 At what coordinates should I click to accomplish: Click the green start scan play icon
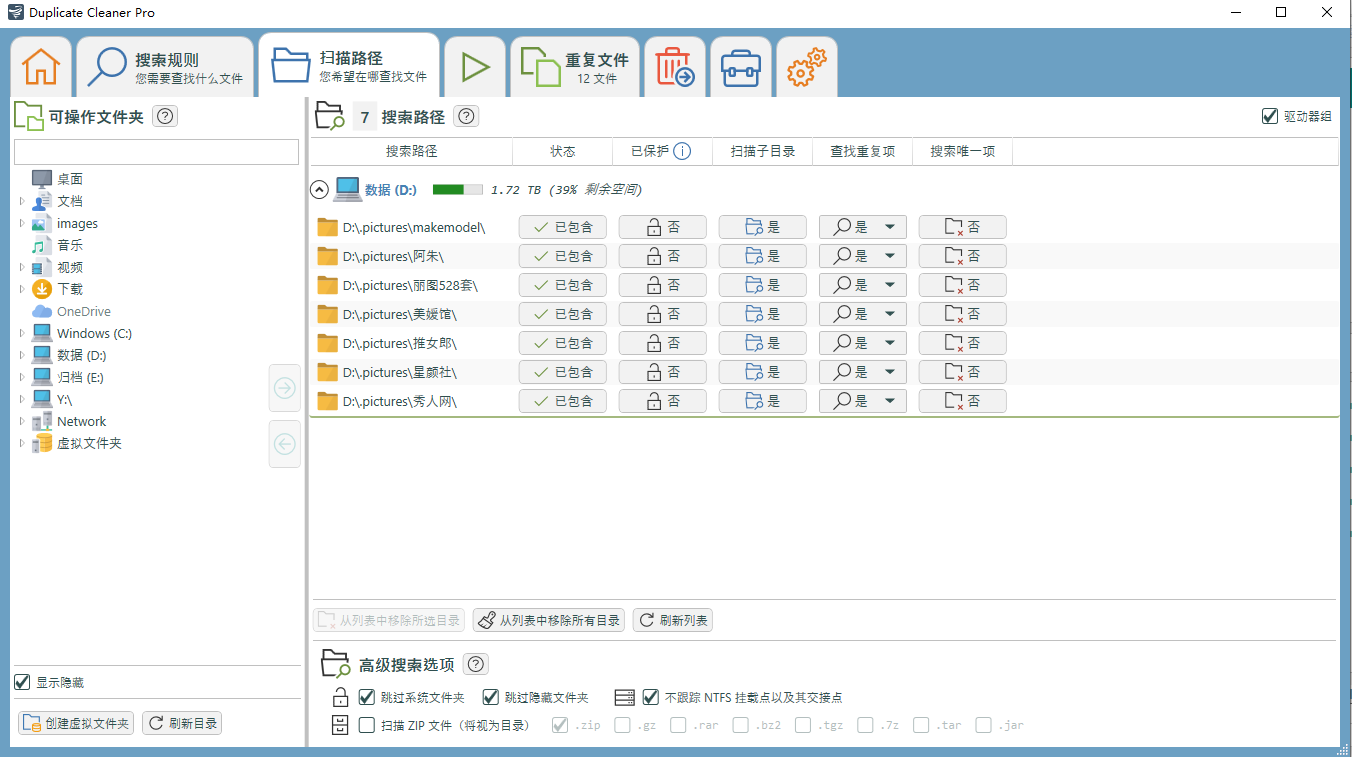point(475,67)
